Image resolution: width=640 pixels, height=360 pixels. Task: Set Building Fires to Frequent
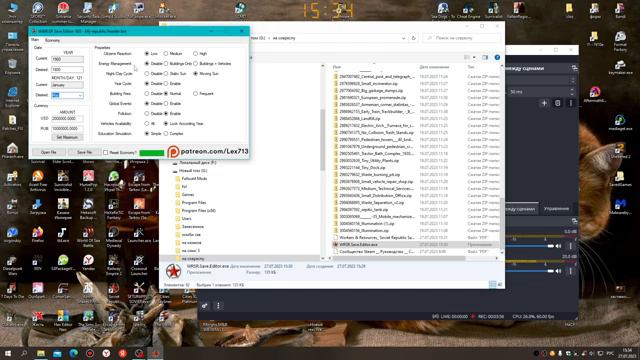[196, 93]
